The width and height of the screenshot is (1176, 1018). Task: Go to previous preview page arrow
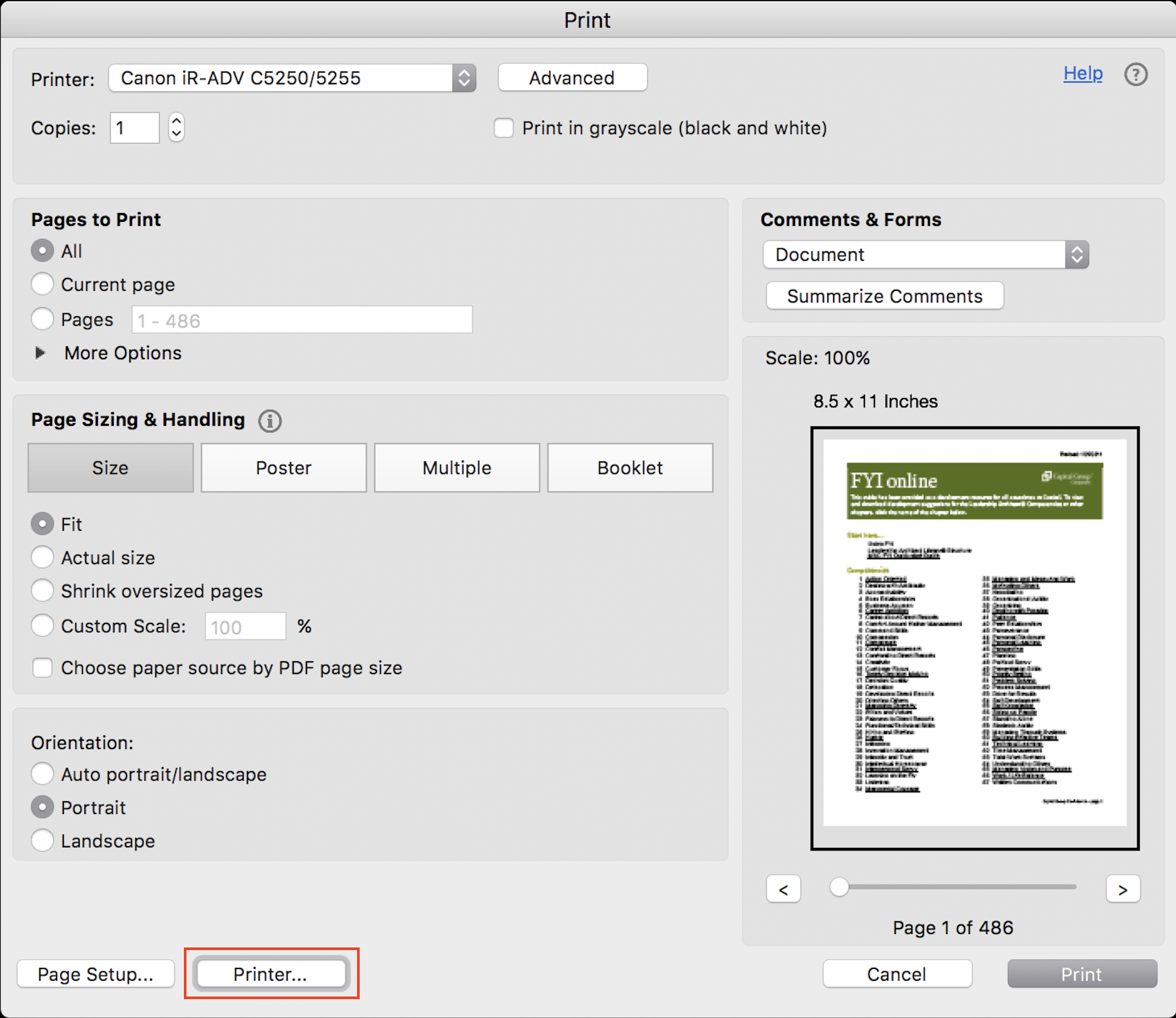point(784,889)
